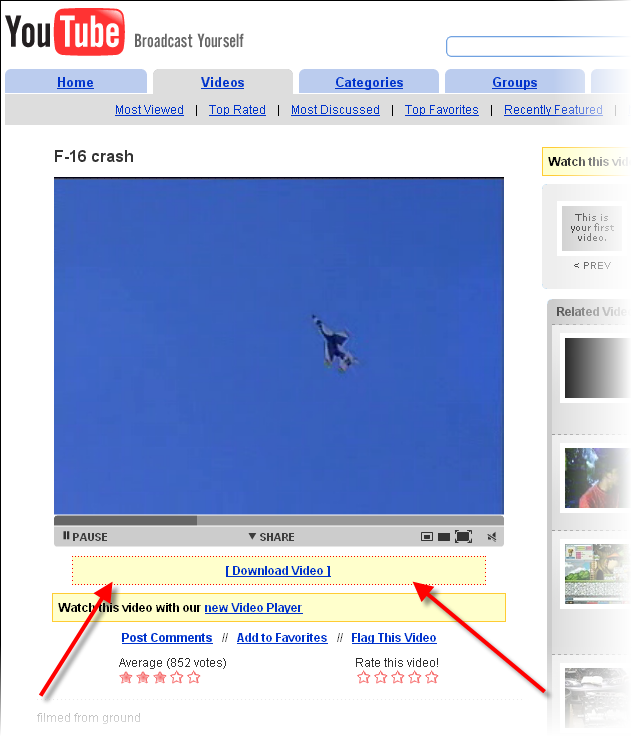This screenshot has height=737, width=632.
Task: Open the Videos tab
Action: 223,82
